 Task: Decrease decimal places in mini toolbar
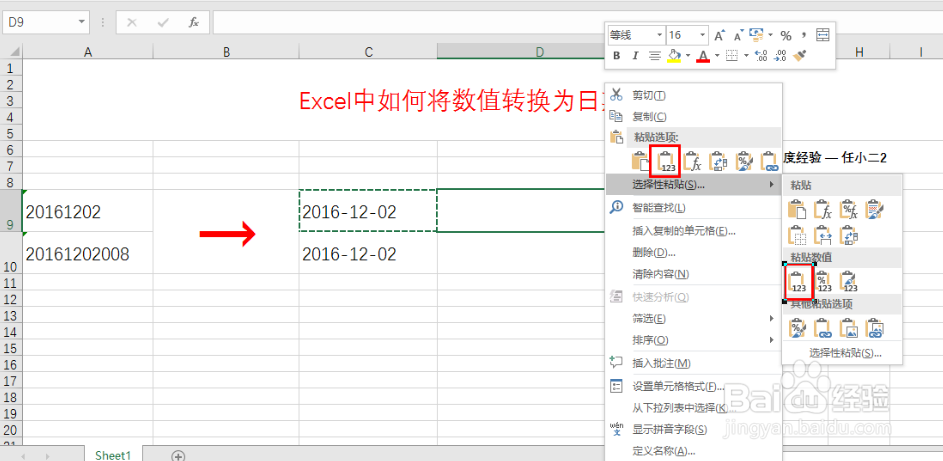click(780, 56)
